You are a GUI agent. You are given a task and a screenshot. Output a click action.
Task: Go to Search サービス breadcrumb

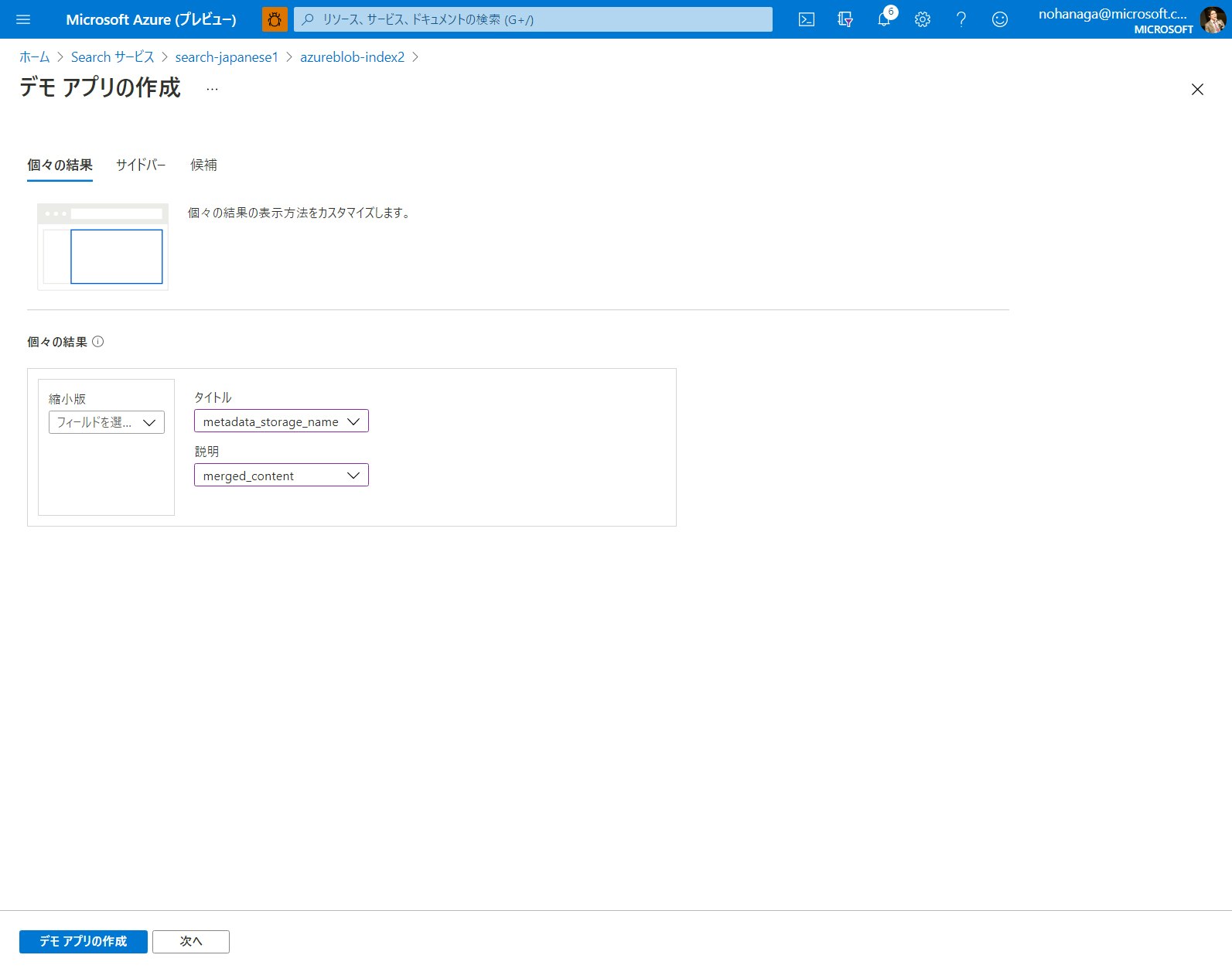tap(113, 57)
